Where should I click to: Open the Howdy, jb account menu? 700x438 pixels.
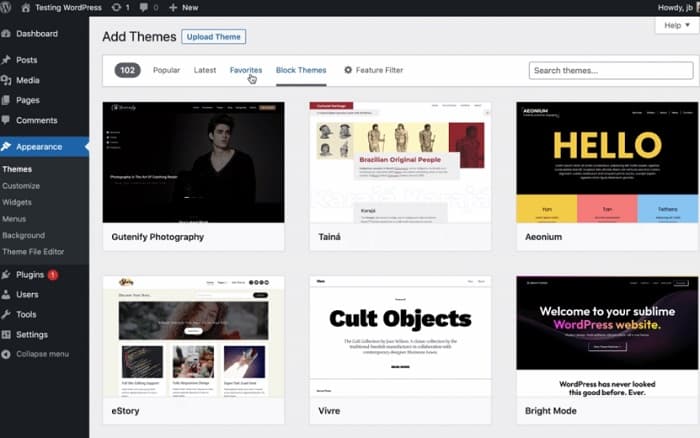pos(677,8)
